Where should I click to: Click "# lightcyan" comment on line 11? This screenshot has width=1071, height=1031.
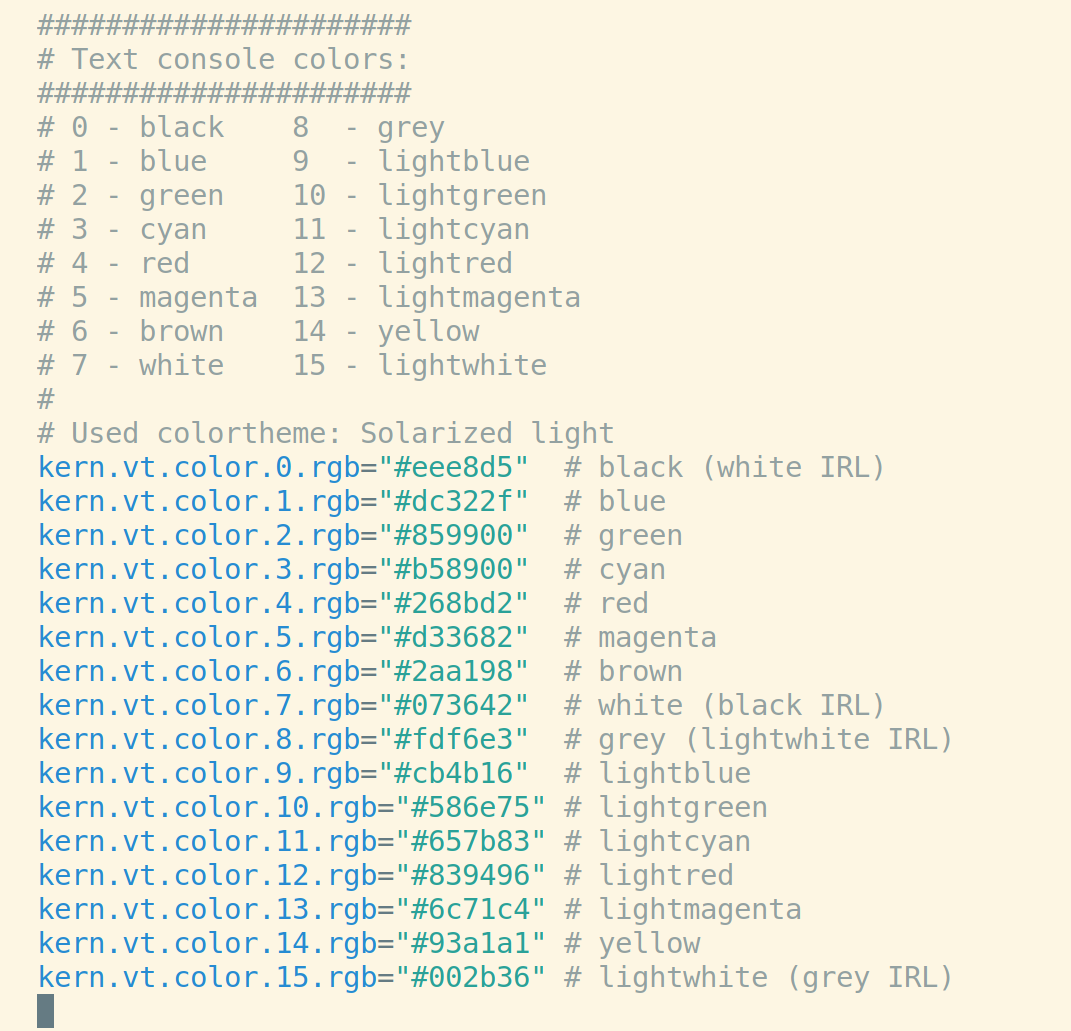click(x=658, y=842)
